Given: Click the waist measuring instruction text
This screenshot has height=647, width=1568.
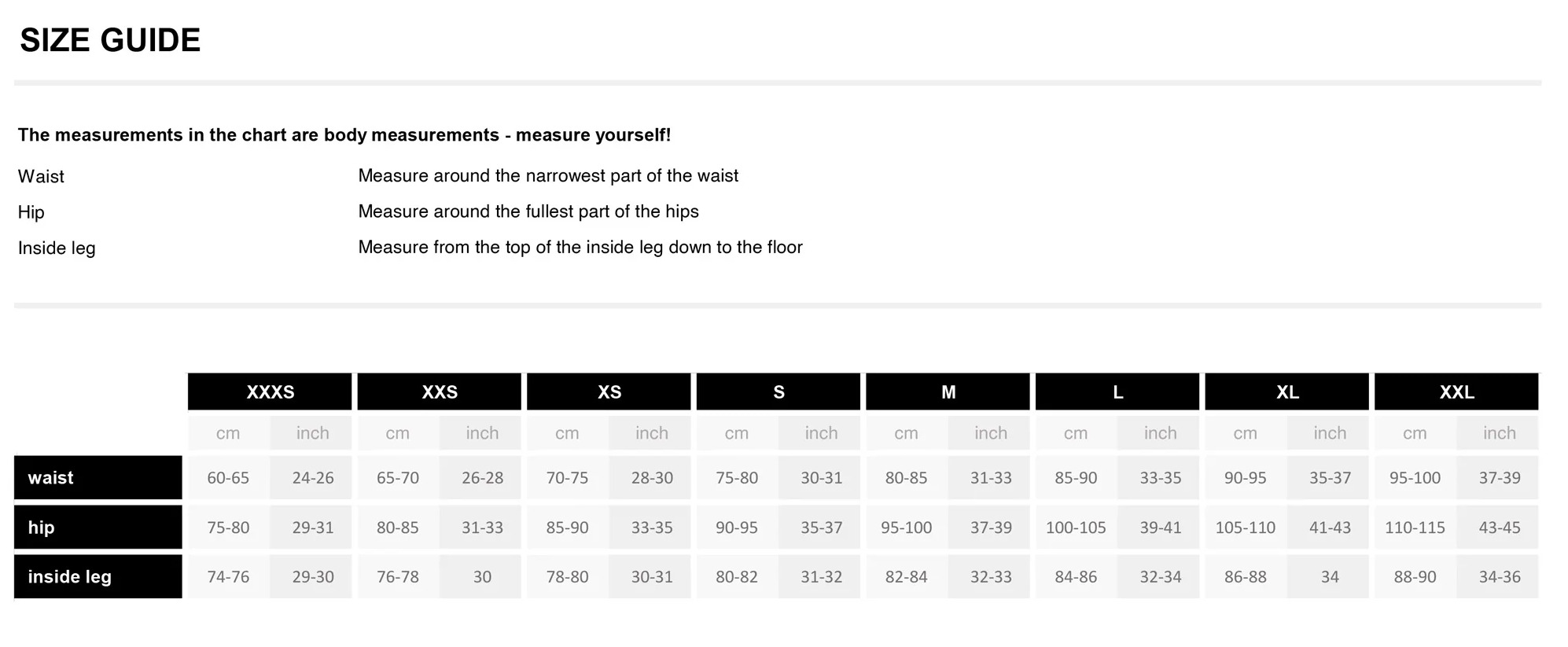Looking at the screenshot, I should point(548,175).
